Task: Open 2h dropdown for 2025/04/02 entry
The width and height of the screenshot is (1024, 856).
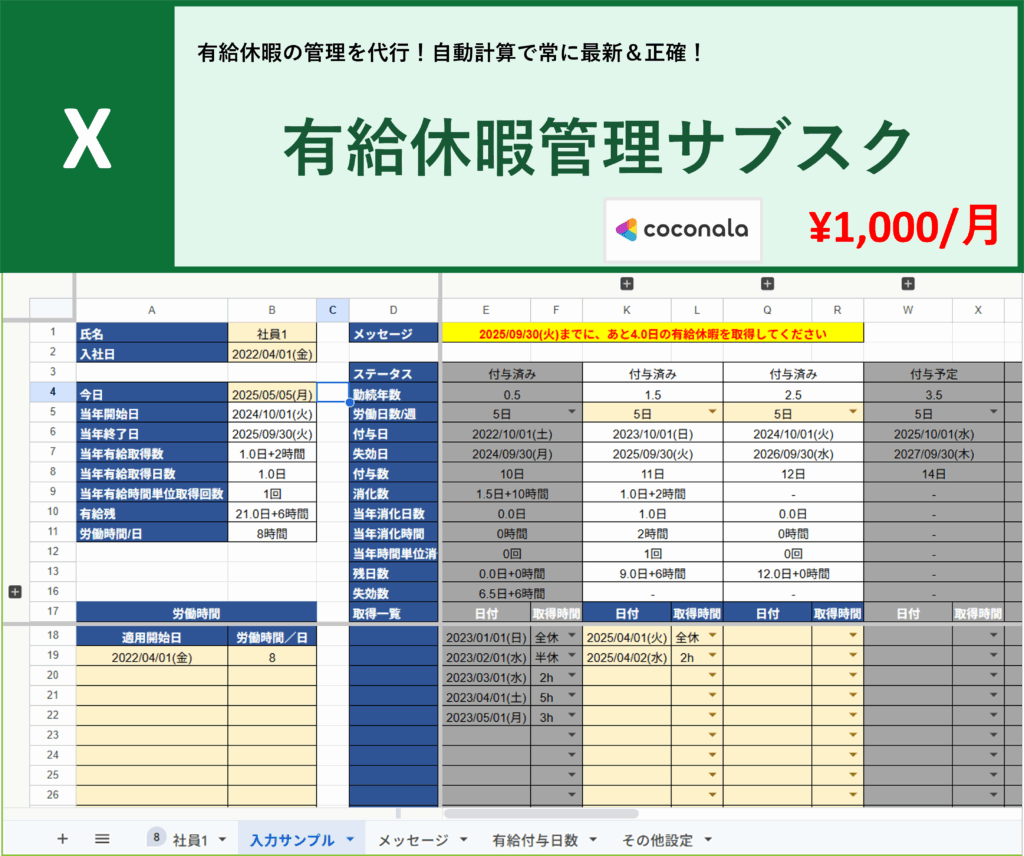Action: [x=712, y=657]
